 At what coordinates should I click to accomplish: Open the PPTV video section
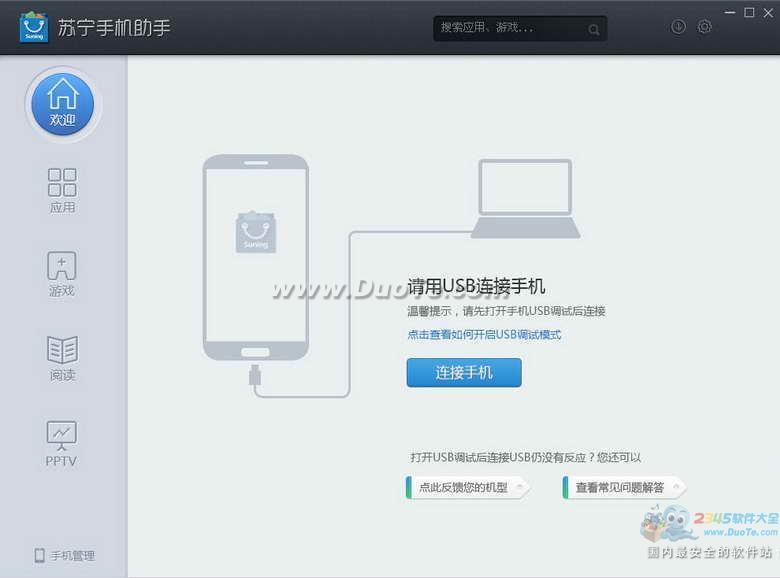[x=62, y=444]
